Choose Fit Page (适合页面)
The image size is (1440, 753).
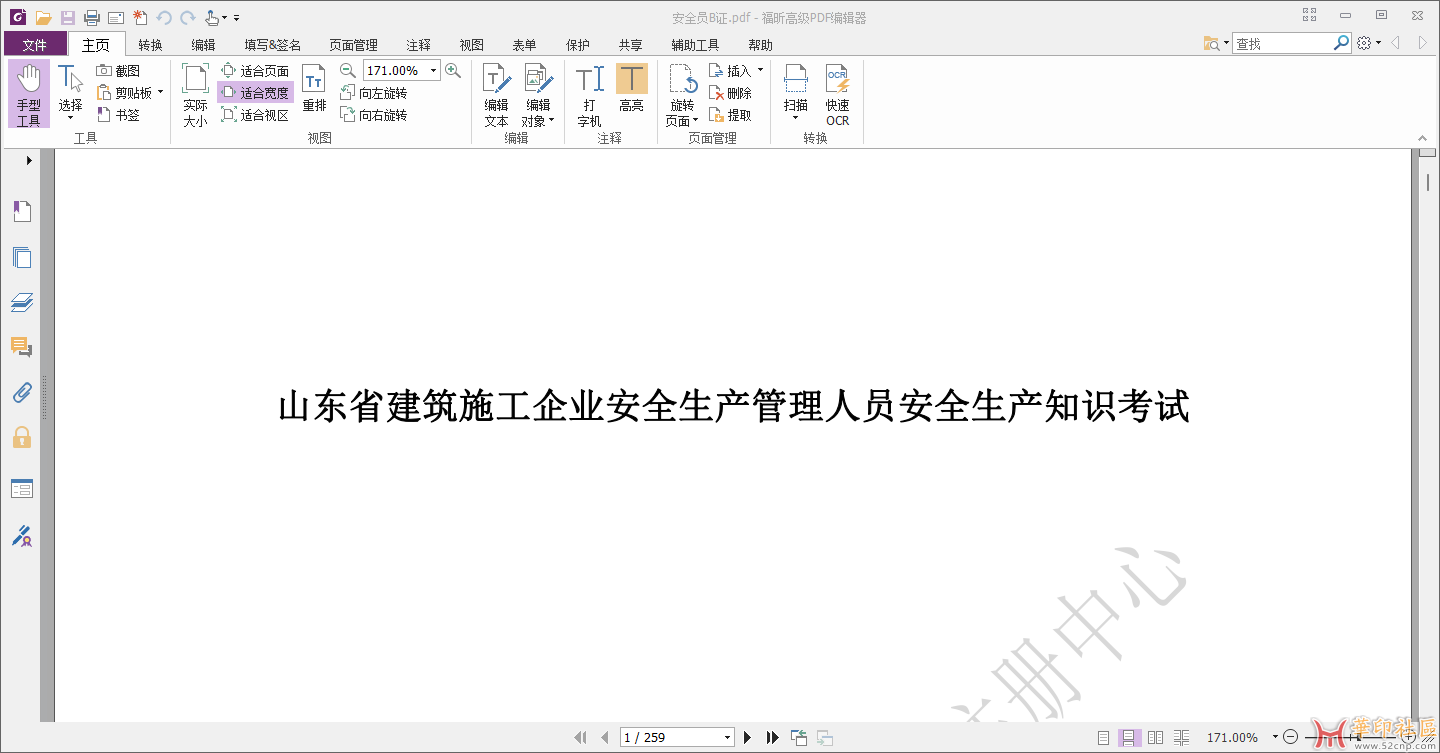click(x=255, y=71)
